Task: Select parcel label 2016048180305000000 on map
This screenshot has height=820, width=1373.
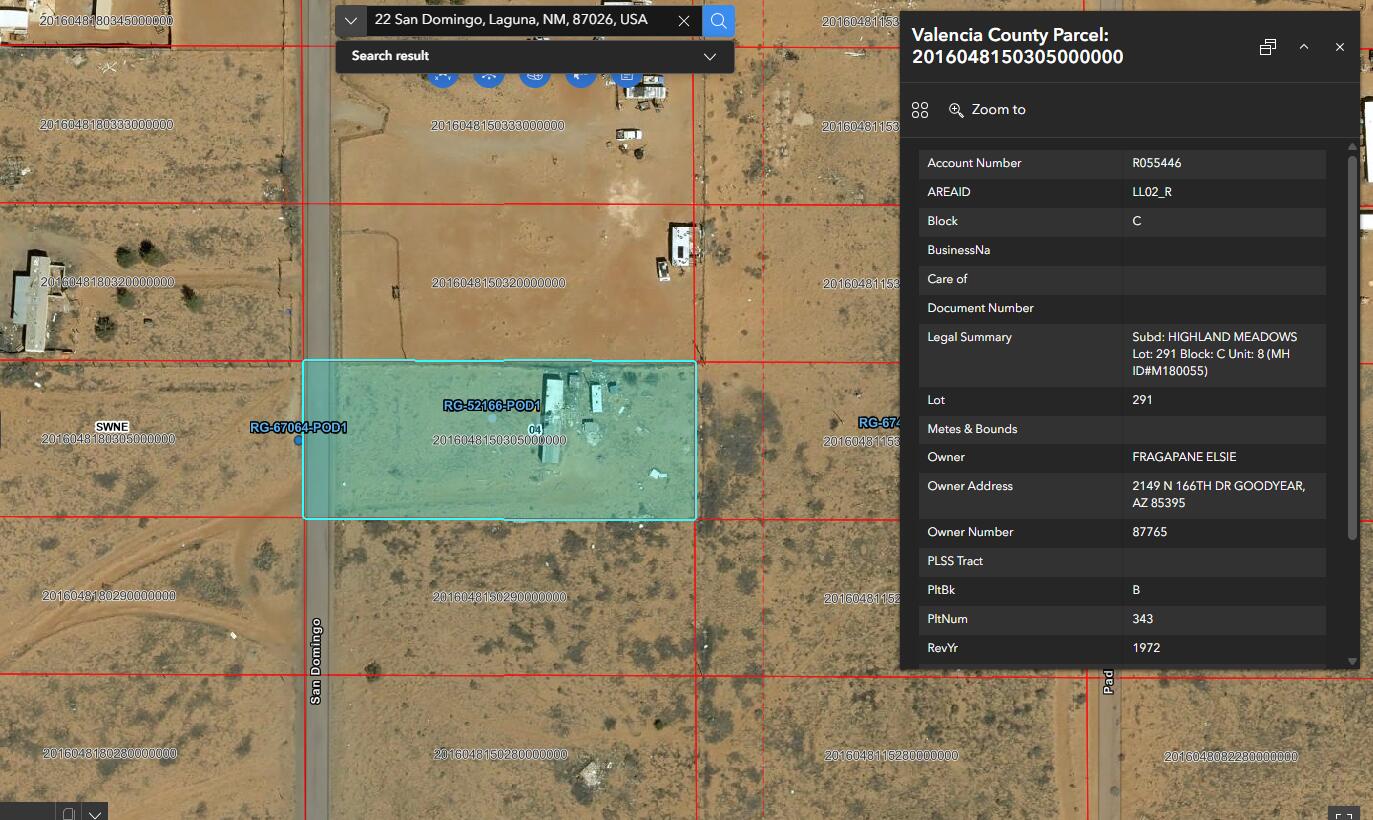Action: 108,439
